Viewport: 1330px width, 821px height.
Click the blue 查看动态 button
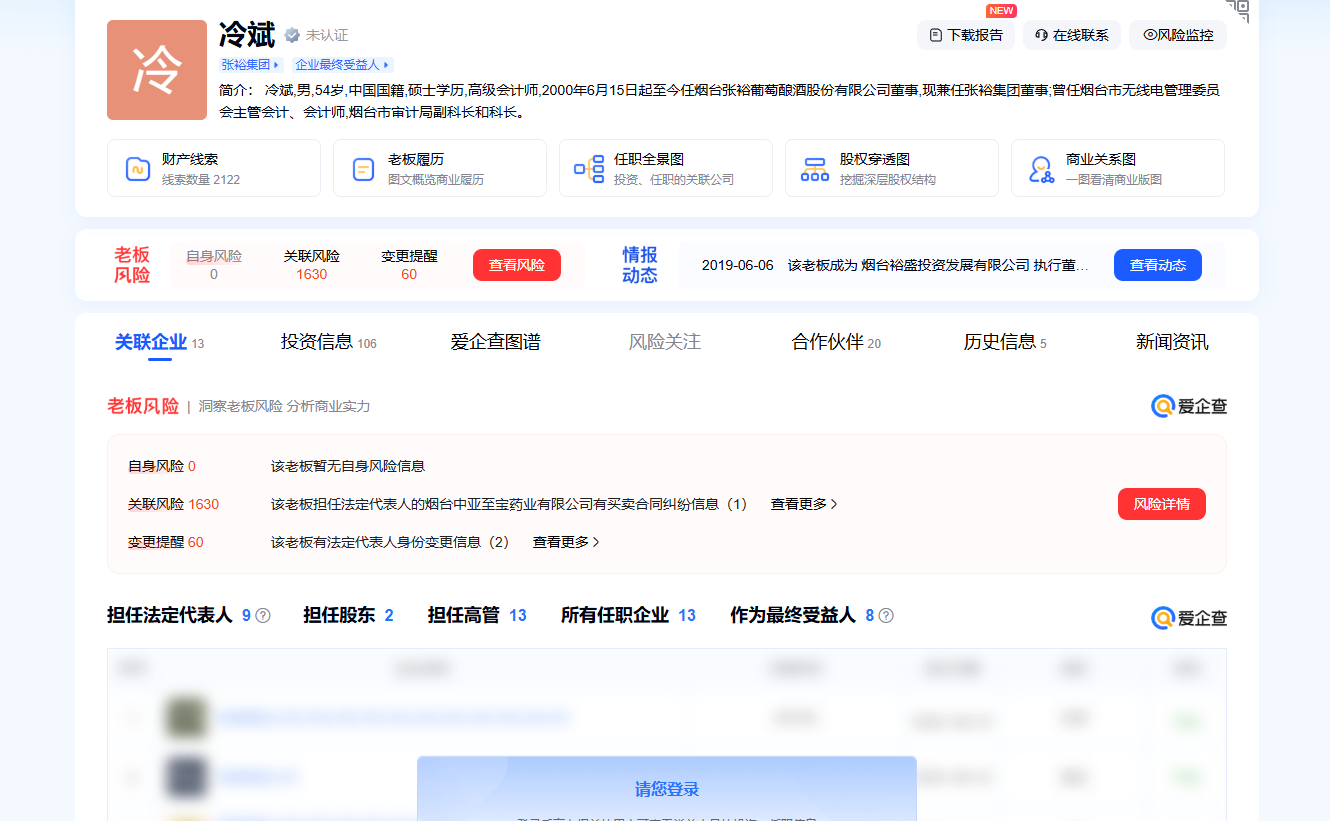pyautogui.click(x=1158, y=265)
